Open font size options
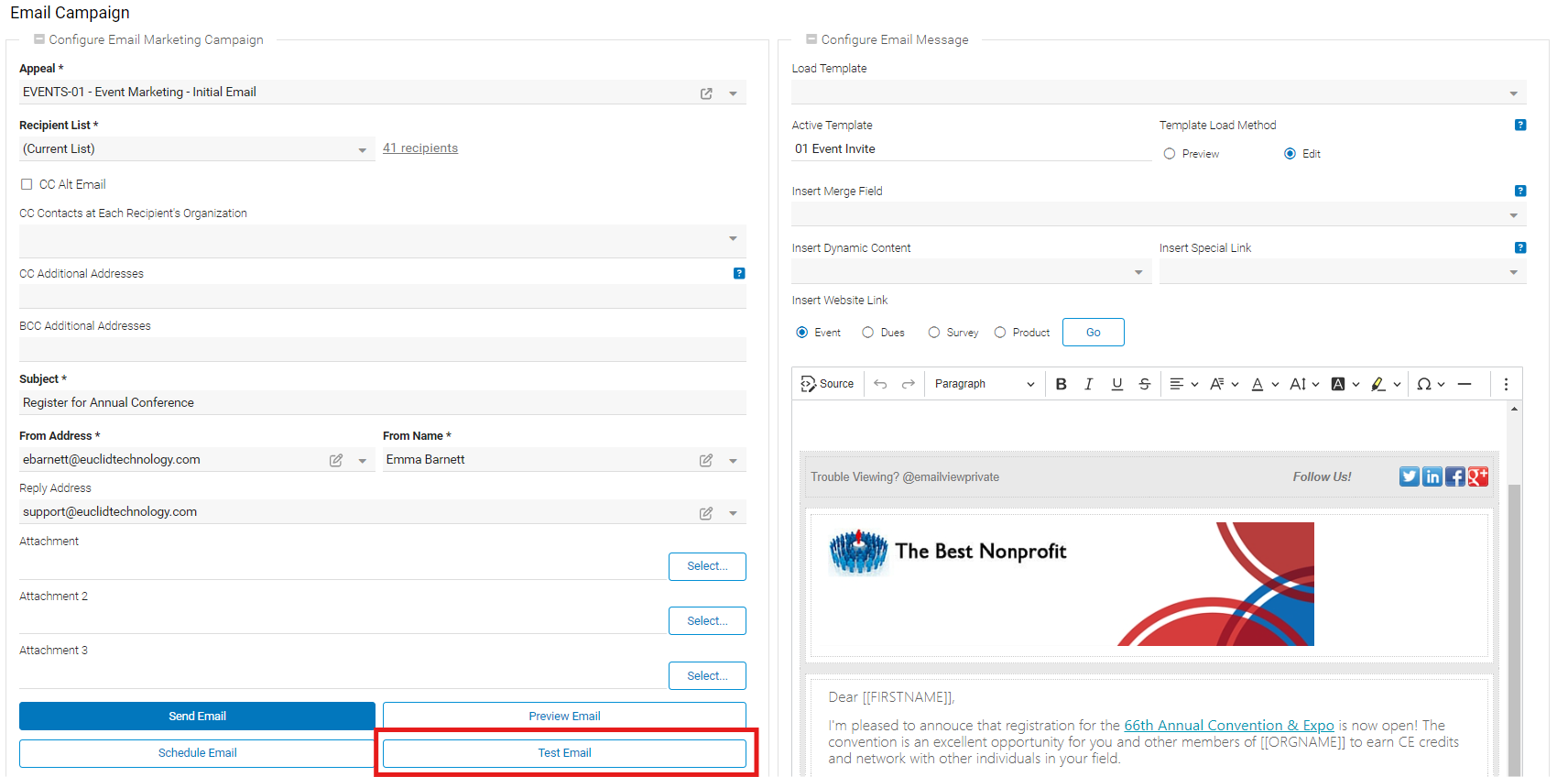 [x=1304, y=384]
